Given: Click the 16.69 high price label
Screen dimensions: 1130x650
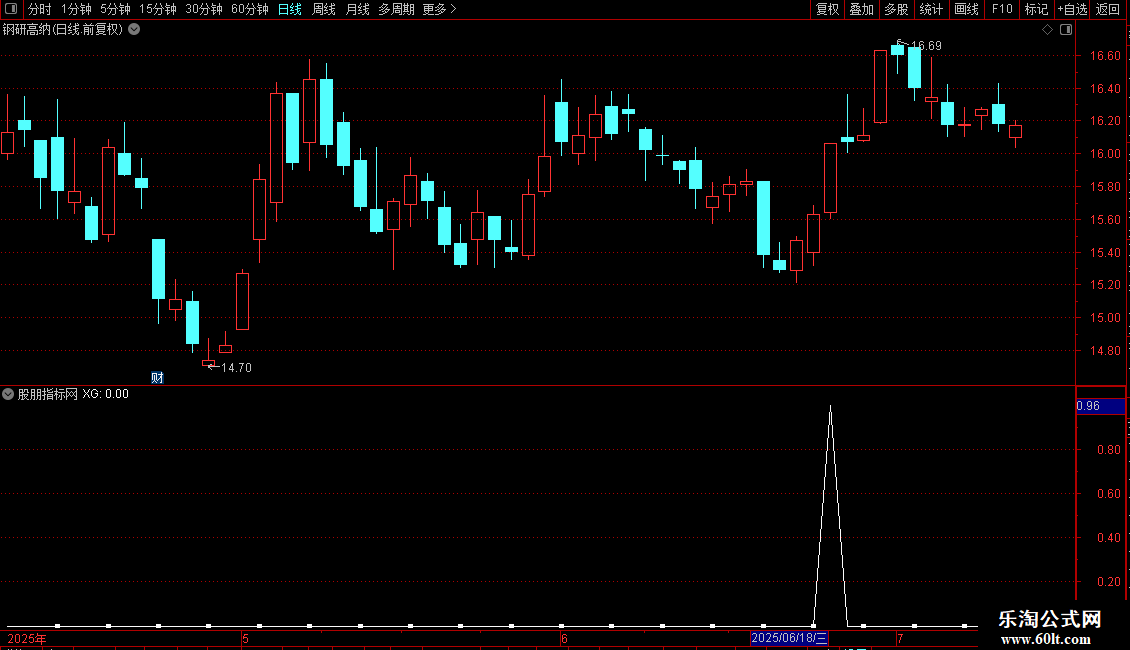Looking at the screenshot, I should point(926,45).
